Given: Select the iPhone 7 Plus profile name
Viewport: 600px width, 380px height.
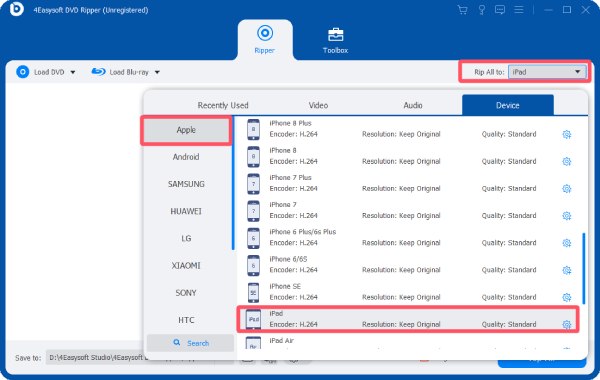Looking at the screenshot, I should pos(290,178).
